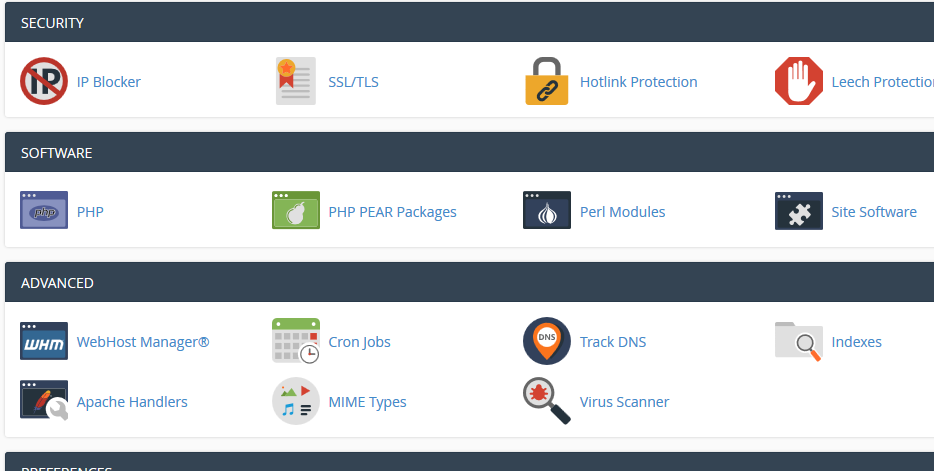The height and width of the screenshot is (471, 934).
Task: Open the WebHost Manager® text link
Action: pyautogui.click(x=143, y=342)
